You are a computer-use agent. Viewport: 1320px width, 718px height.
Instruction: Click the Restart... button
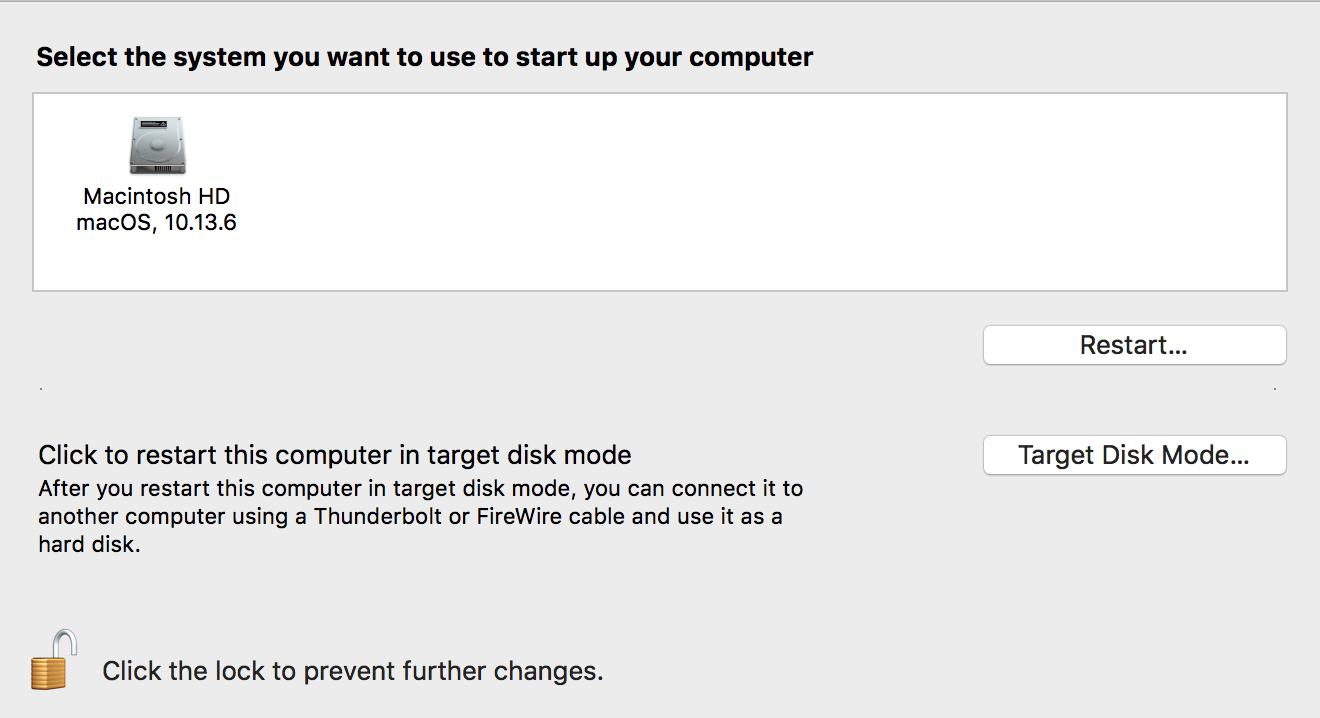click(1134, 346)
